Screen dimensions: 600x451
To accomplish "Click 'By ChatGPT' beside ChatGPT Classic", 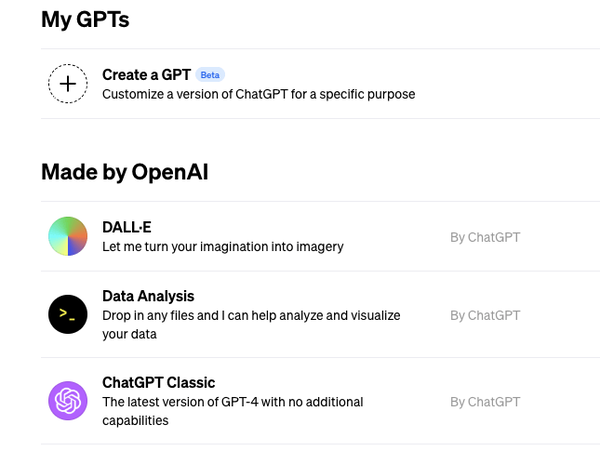I will pyautogui.click(x=485, y=402).
